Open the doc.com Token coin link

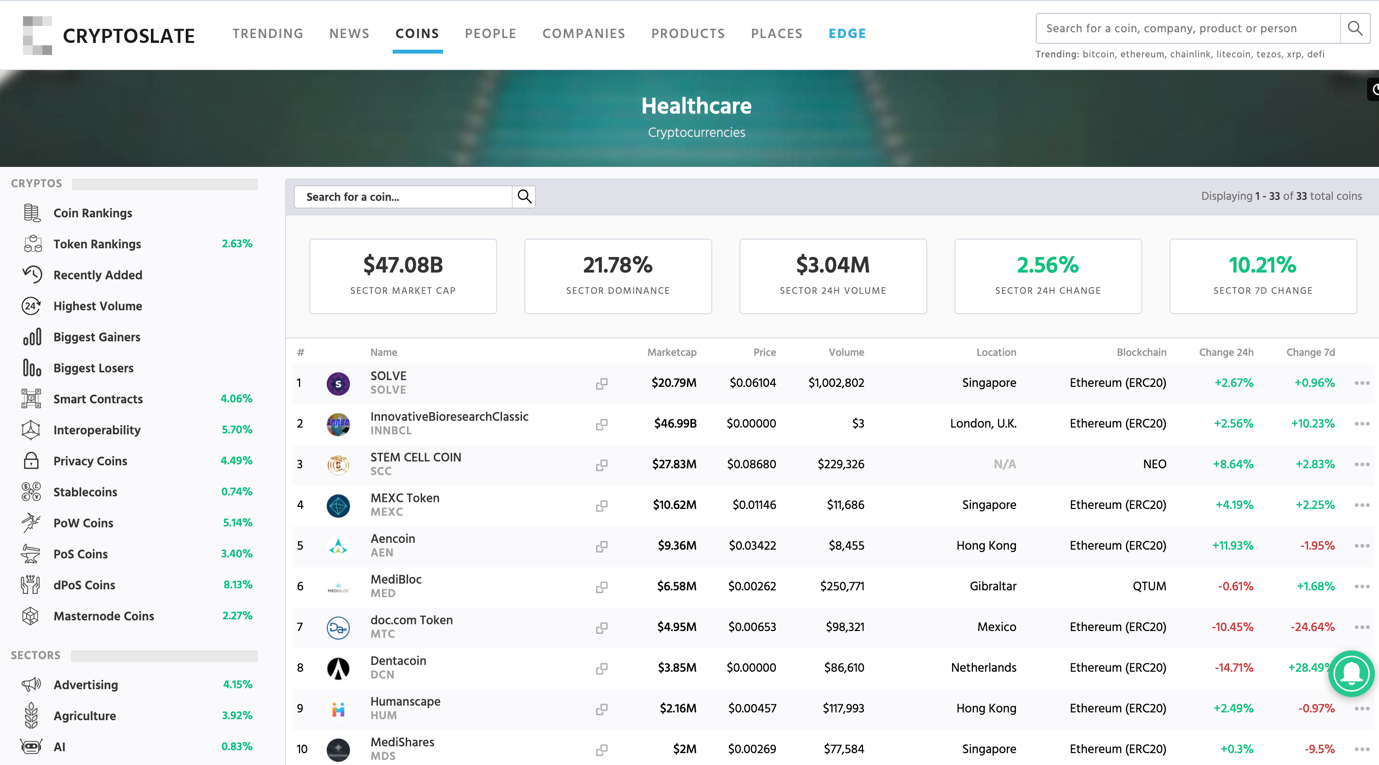(412, 620)
